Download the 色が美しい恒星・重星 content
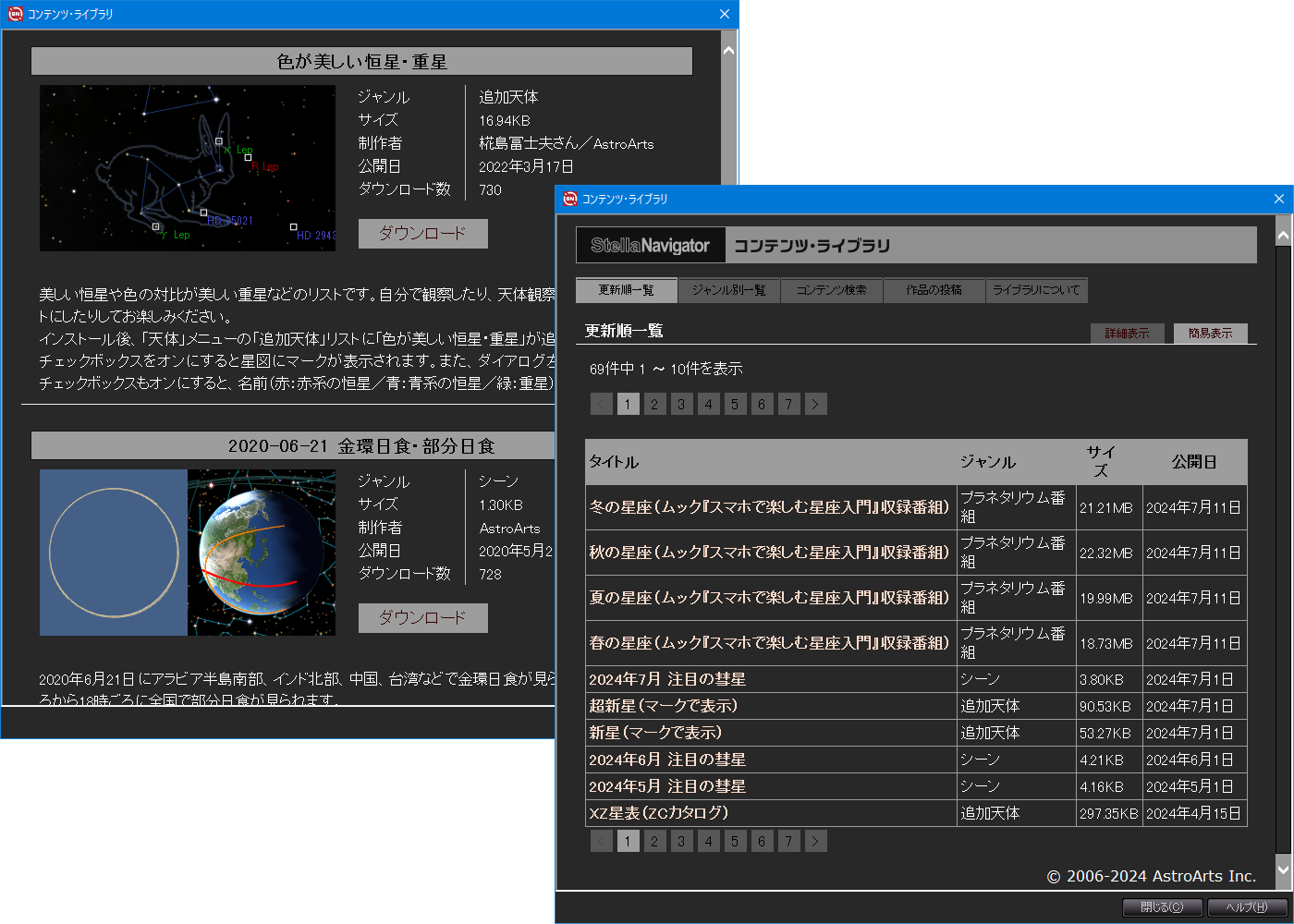1294x924 pixels. click(x=422, y=234)
